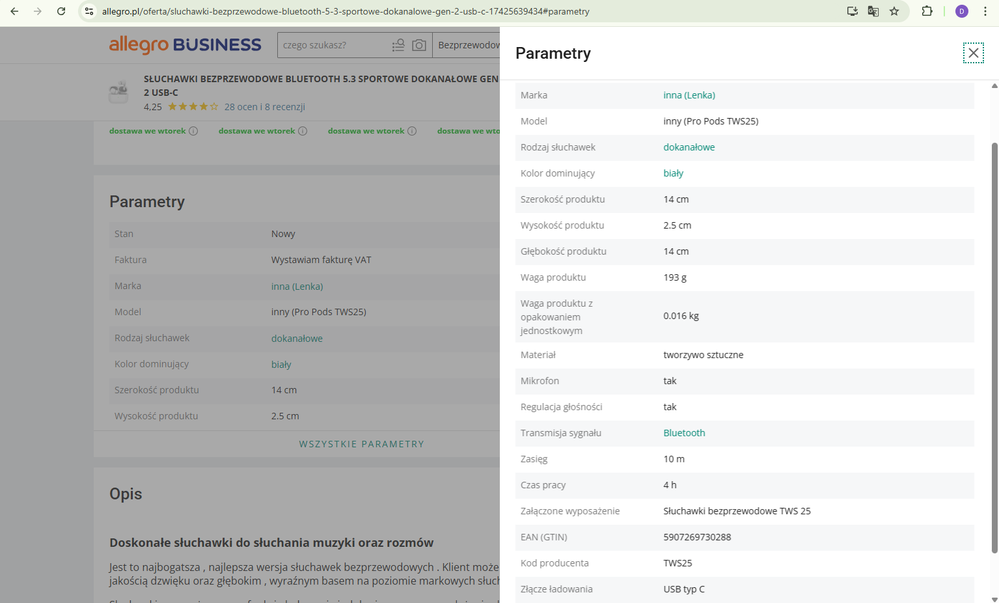Click the install app icon in address bar

(x=852, y=11)
